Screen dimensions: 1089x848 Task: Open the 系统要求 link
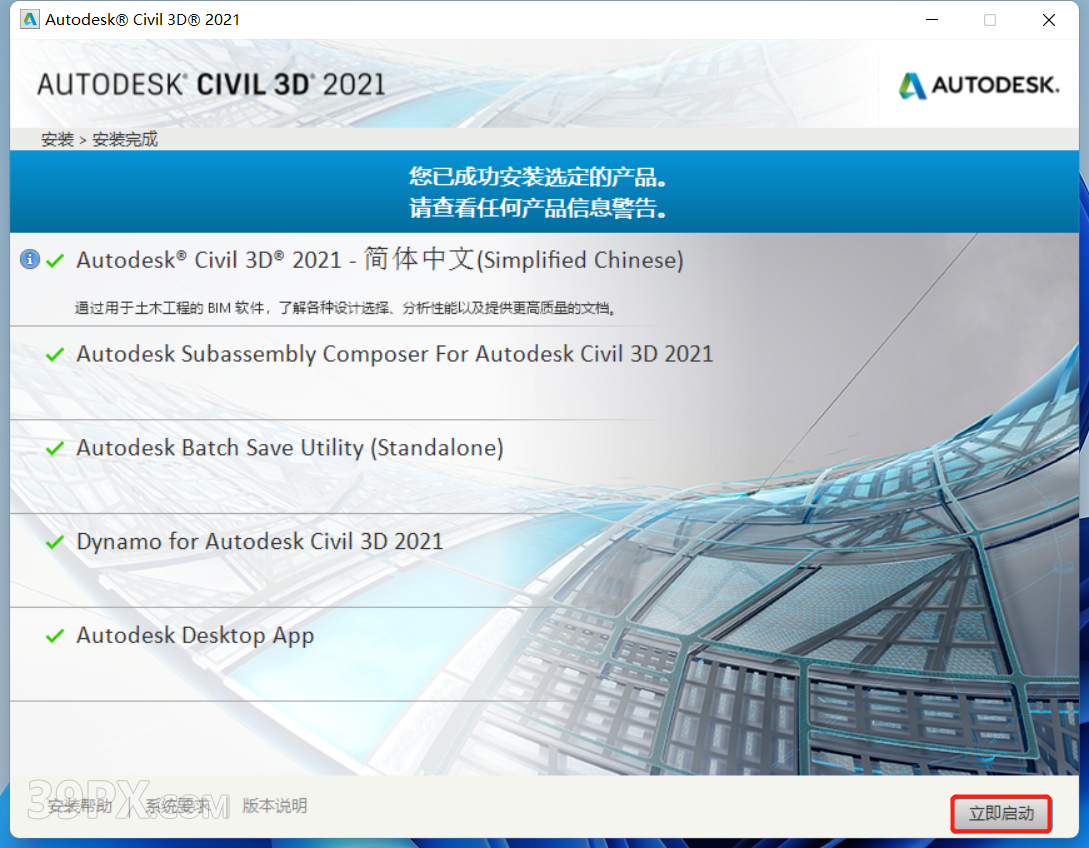pos(177,806)
